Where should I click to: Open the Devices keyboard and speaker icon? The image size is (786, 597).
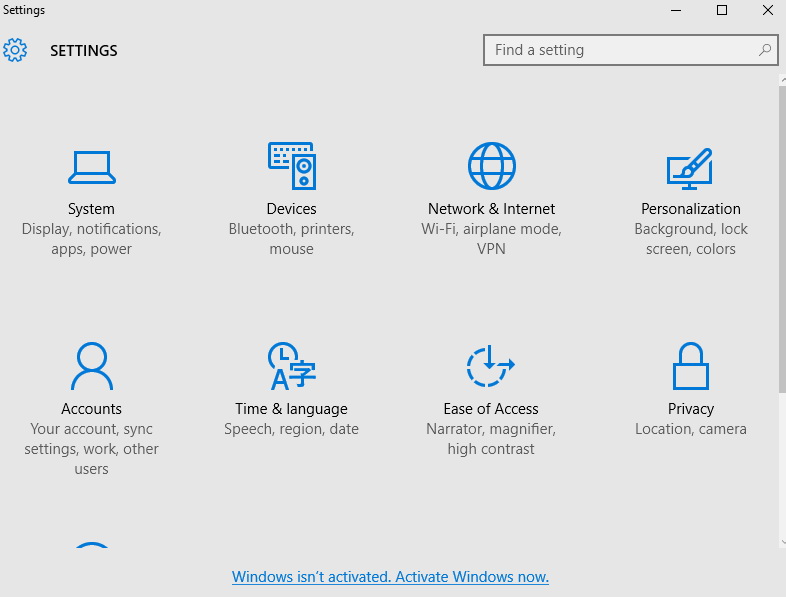coord(292,166)
